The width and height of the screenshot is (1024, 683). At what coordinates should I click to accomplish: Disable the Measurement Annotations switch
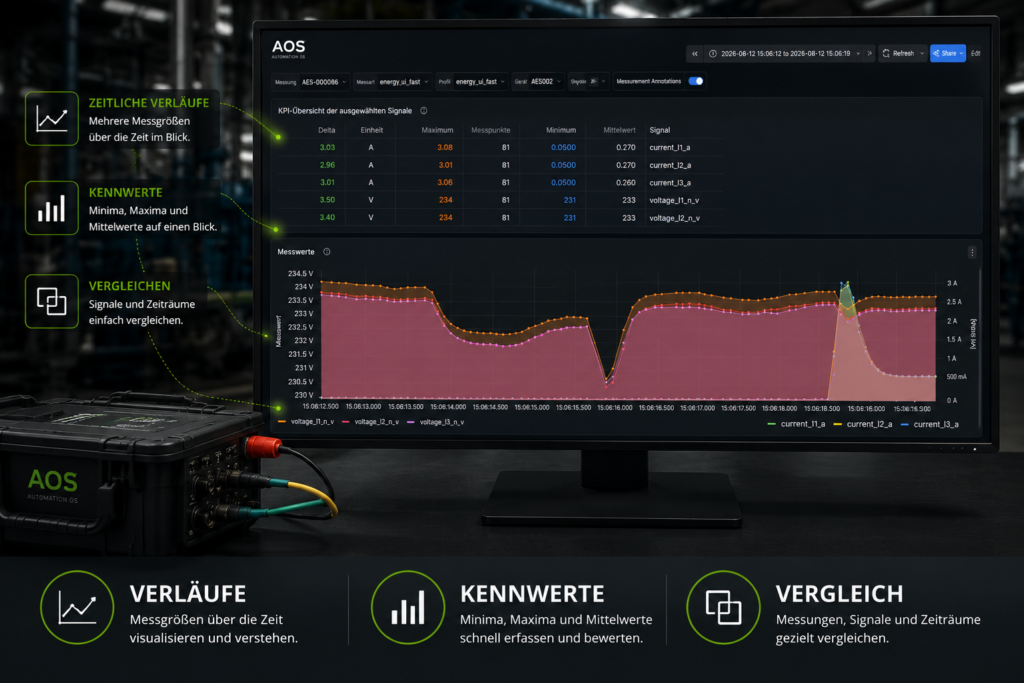(x=696, y=82)
